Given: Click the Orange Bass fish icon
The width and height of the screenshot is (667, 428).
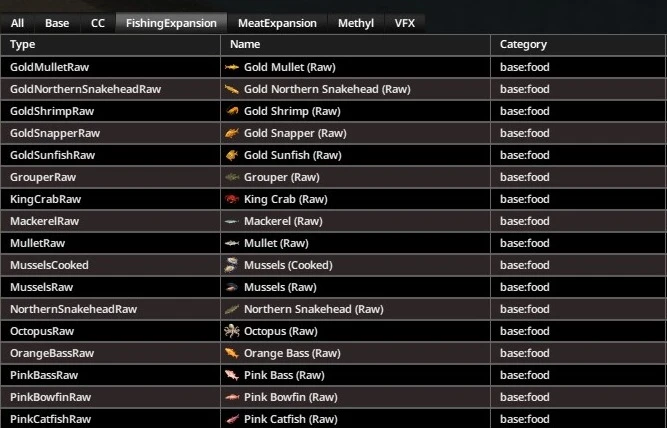Looking at the screenshot, I should tap(231, 353).
